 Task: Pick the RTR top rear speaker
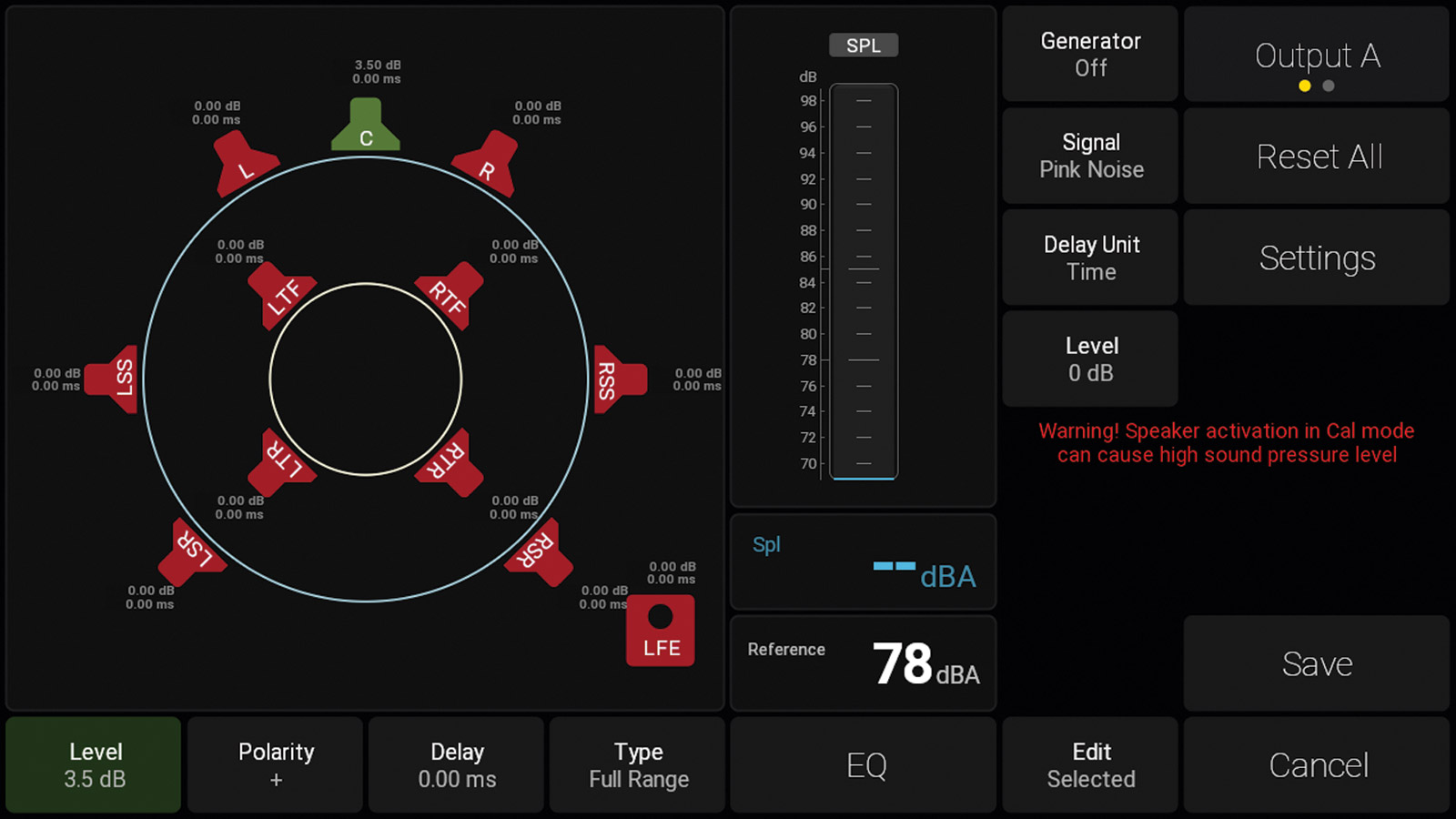(x=449, y=462)
